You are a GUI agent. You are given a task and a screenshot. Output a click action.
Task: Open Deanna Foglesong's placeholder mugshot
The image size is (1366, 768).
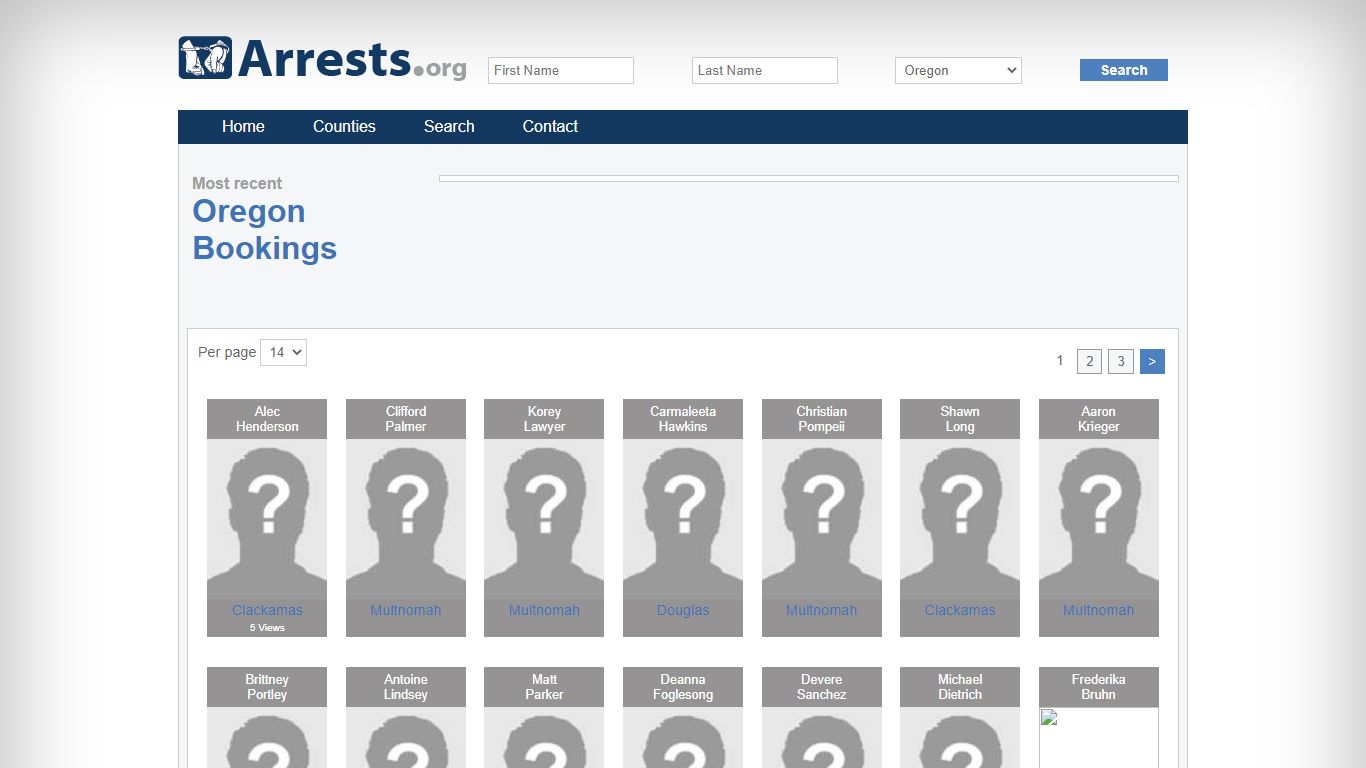click(x=683, y=738)
